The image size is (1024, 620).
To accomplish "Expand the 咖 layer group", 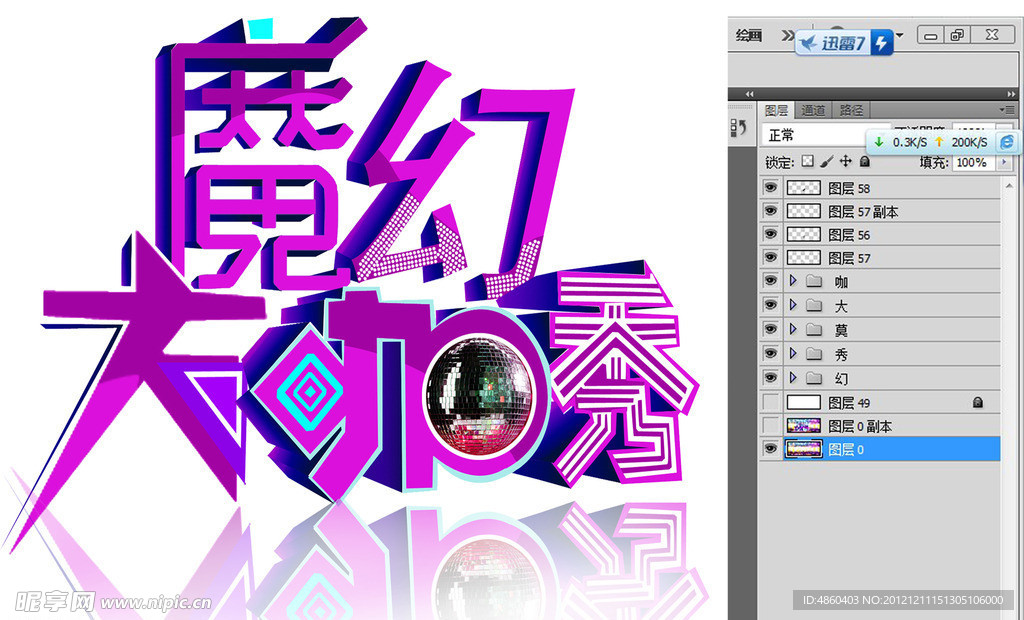I will (x=793, y=282).
